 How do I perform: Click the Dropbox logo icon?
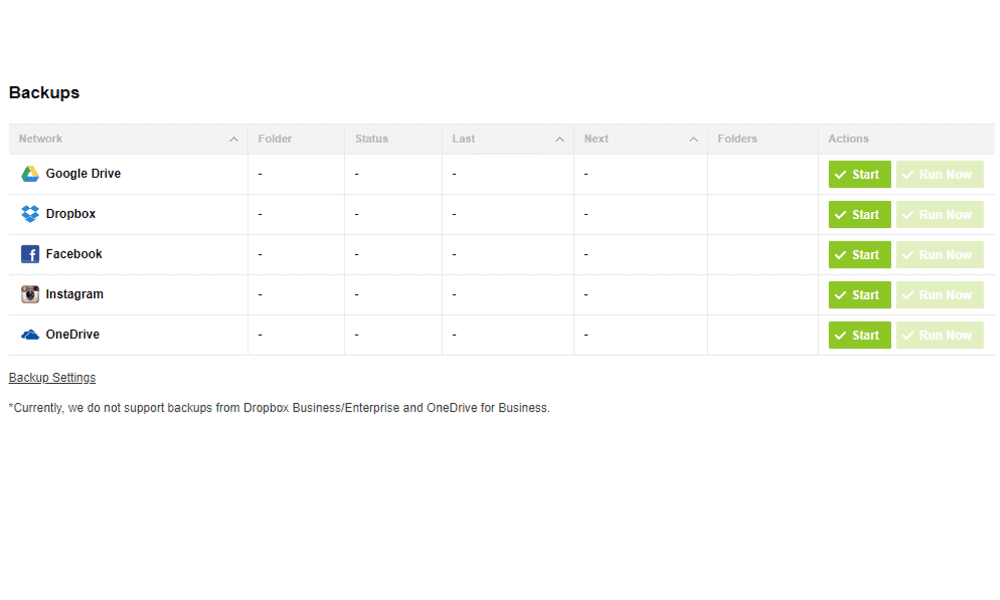click(30, 214)
